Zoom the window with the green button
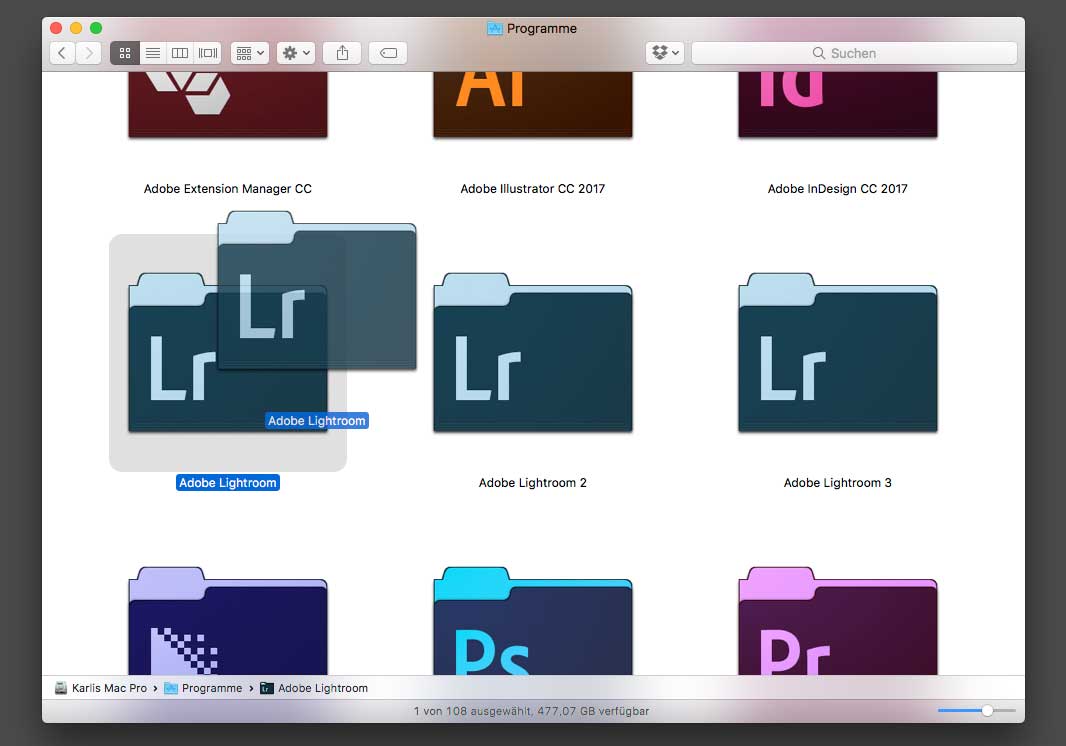The height and width of the screenshot is (746, 1066). 96,28
